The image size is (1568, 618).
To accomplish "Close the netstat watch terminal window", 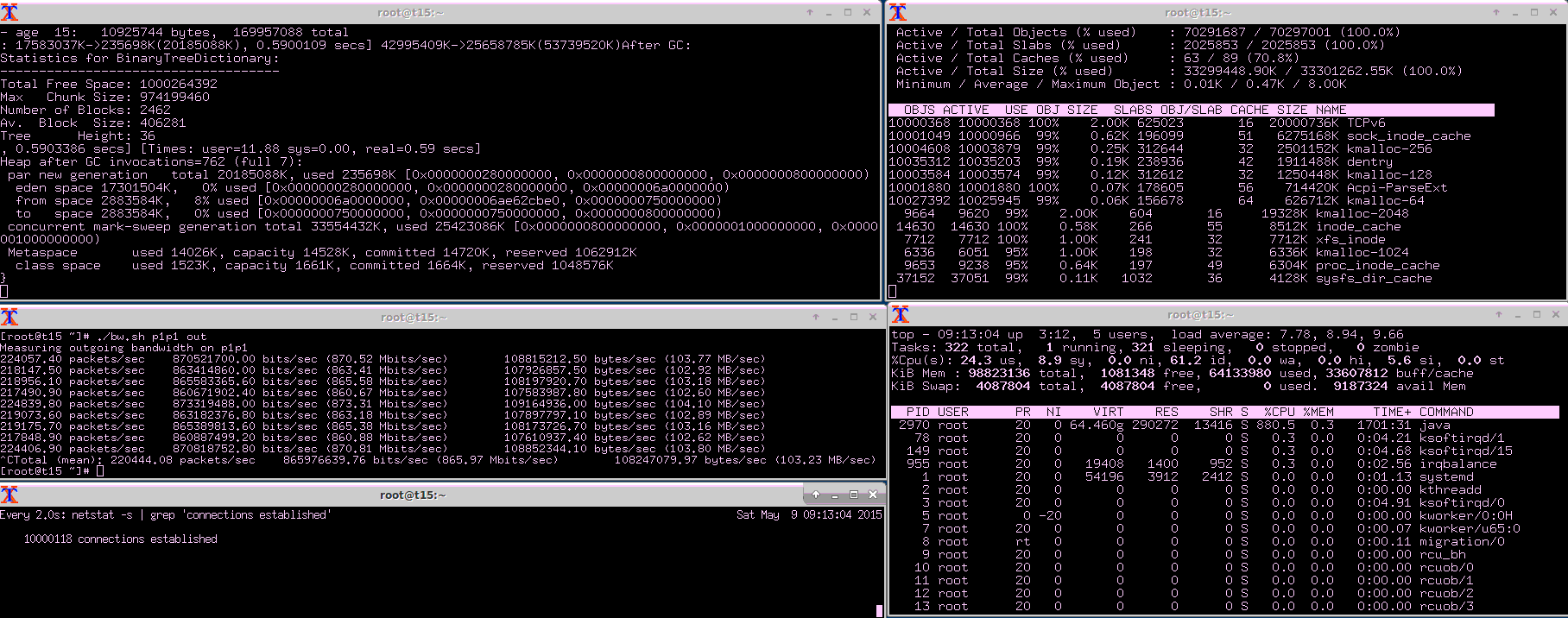I will 873,495.
